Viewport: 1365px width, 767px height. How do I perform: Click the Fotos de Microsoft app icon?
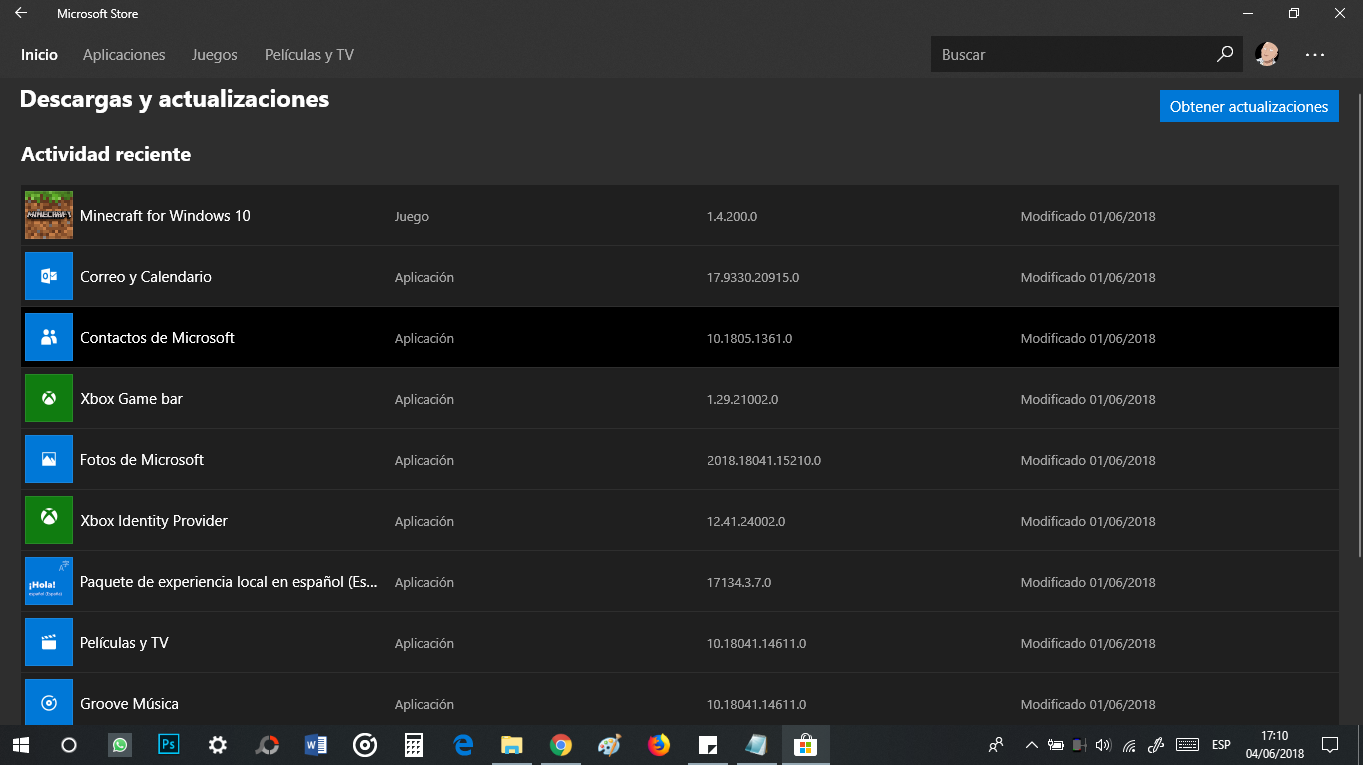coord(49,459)
